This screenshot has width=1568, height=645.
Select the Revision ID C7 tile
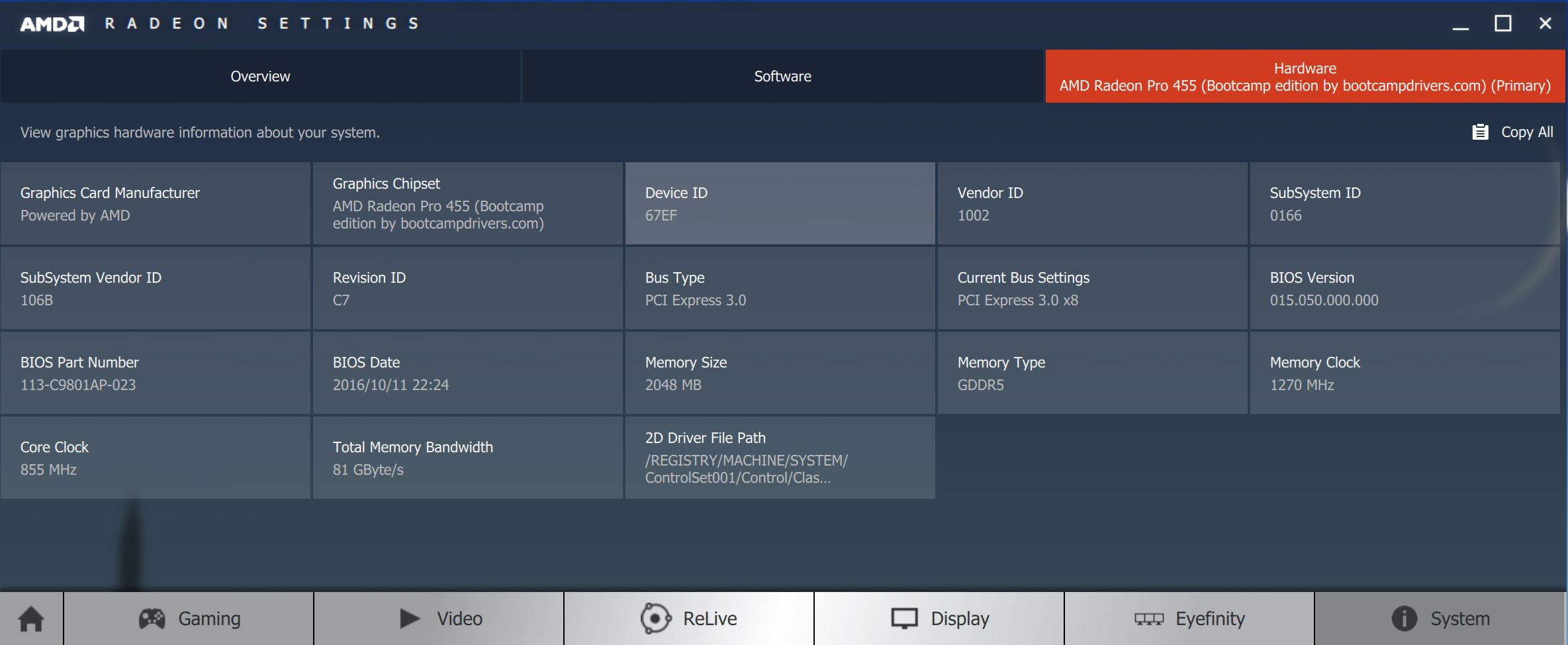(468, 289)
